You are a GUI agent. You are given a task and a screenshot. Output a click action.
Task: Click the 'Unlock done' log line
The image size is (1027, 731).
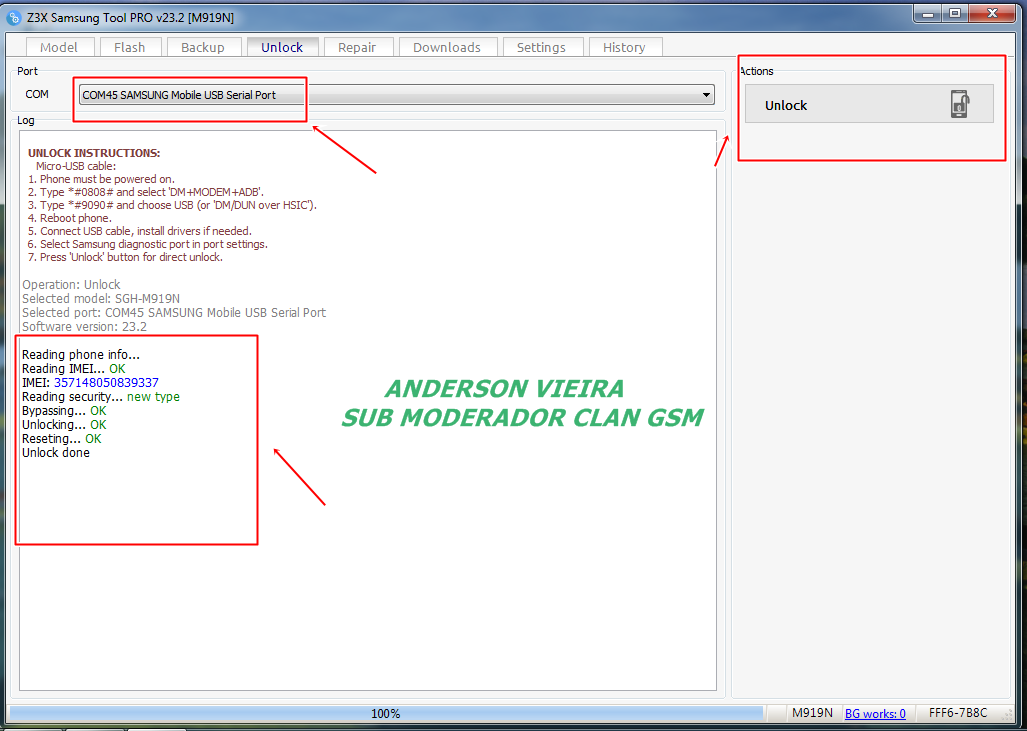(x=56, y=453)
